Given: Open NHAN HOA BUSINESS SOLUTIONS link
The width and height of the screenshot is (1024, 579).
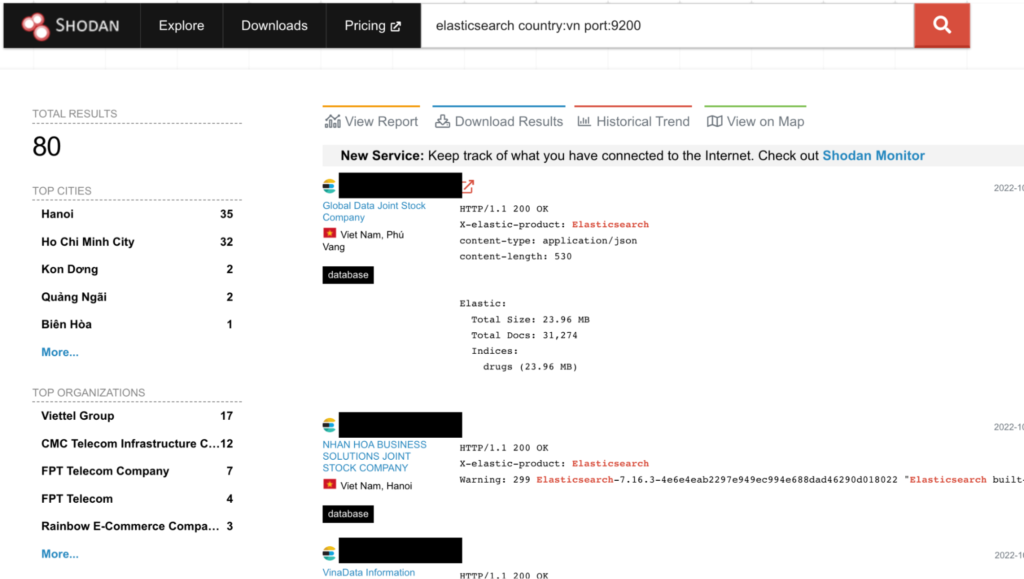Looking at the screenshot, I should tap(374, 456).
